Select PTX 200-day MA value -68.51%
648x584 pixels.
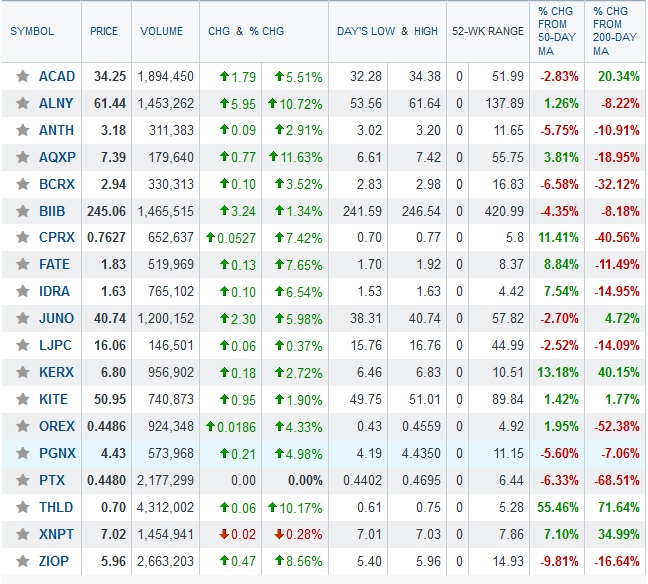coord(617,481)
